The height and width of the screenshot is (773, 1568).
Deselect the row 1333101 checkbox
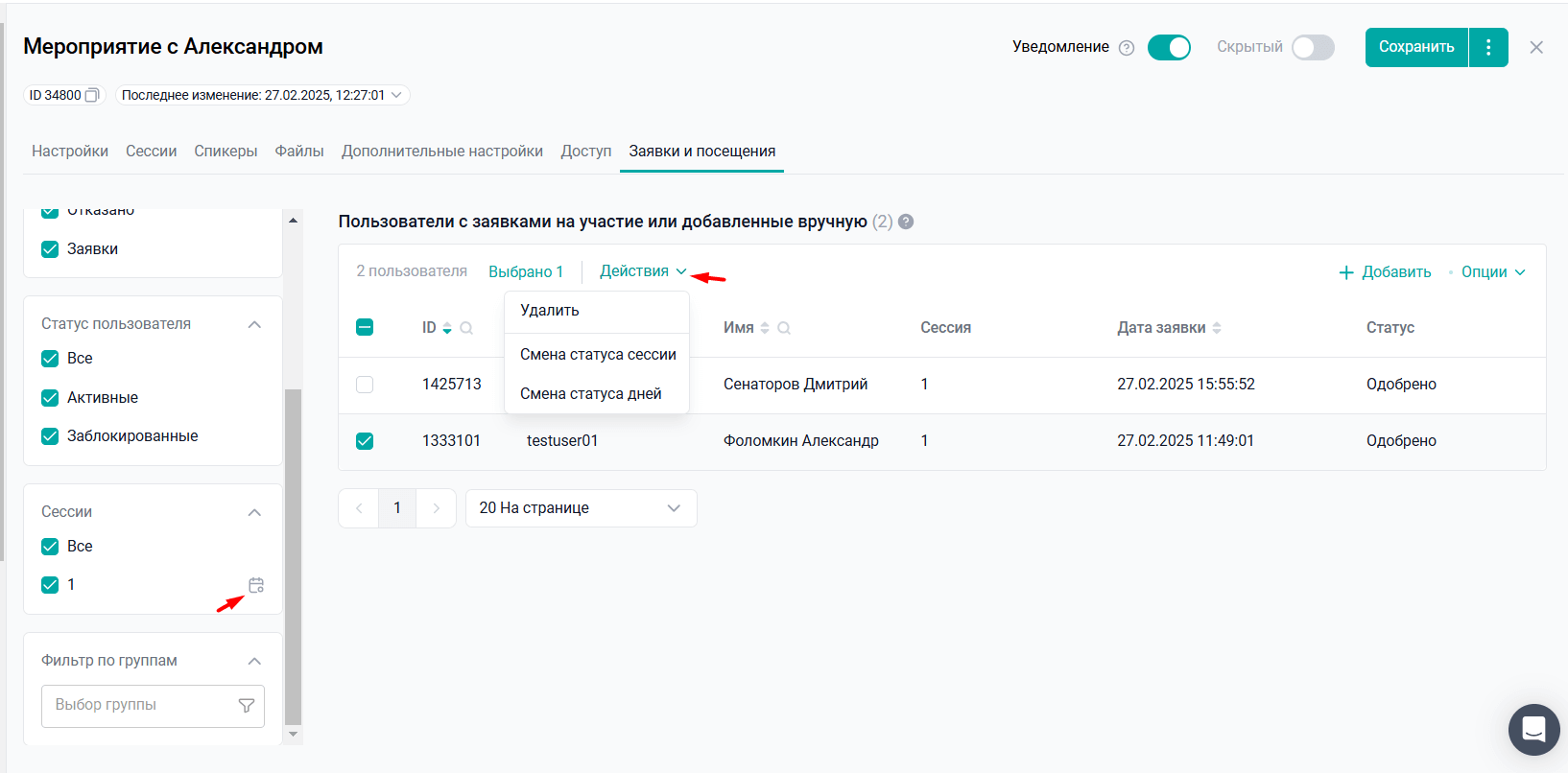tap(365, 441)
